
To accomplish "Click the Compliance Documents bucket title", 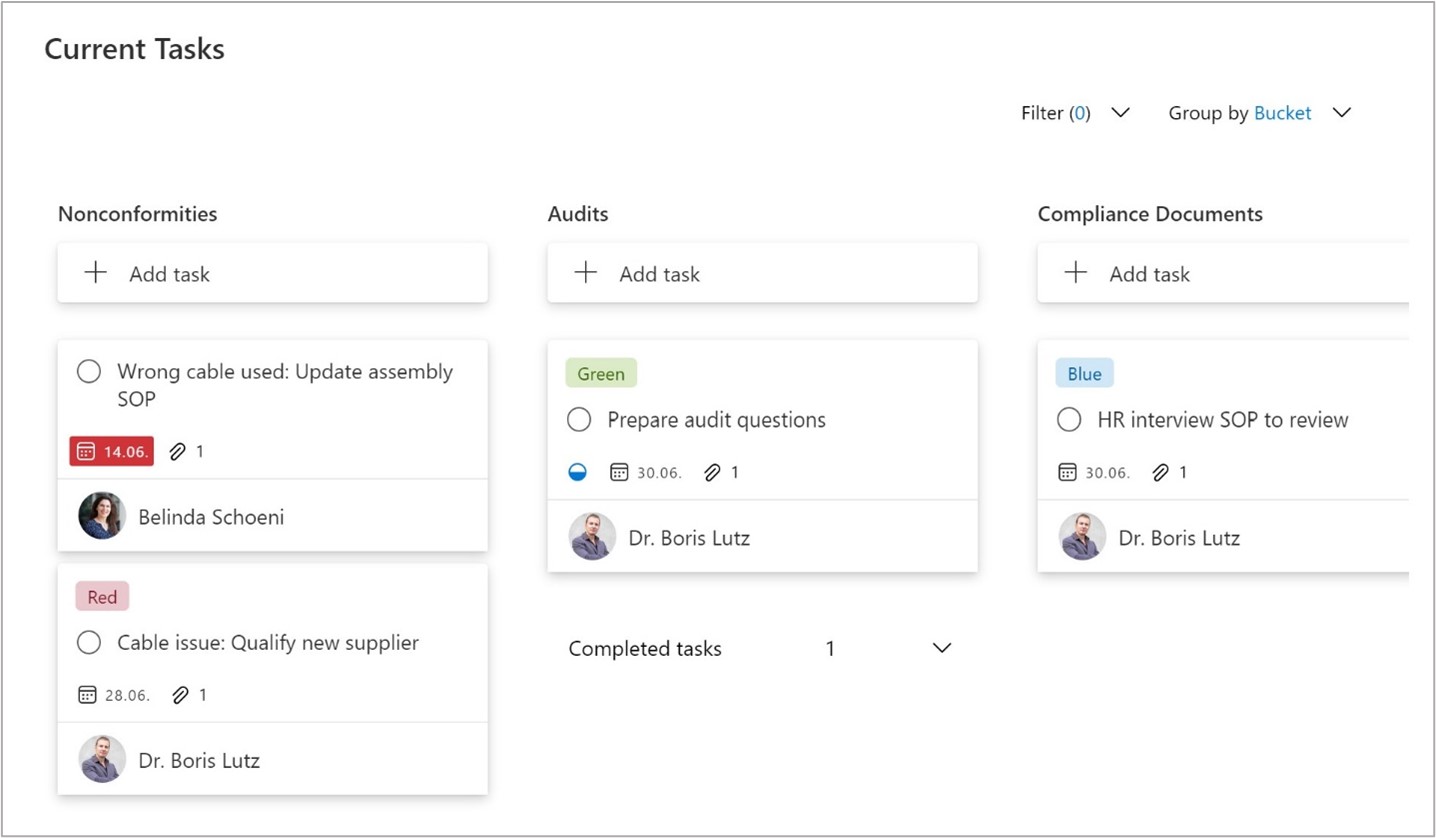I will tap(1150, 214).
